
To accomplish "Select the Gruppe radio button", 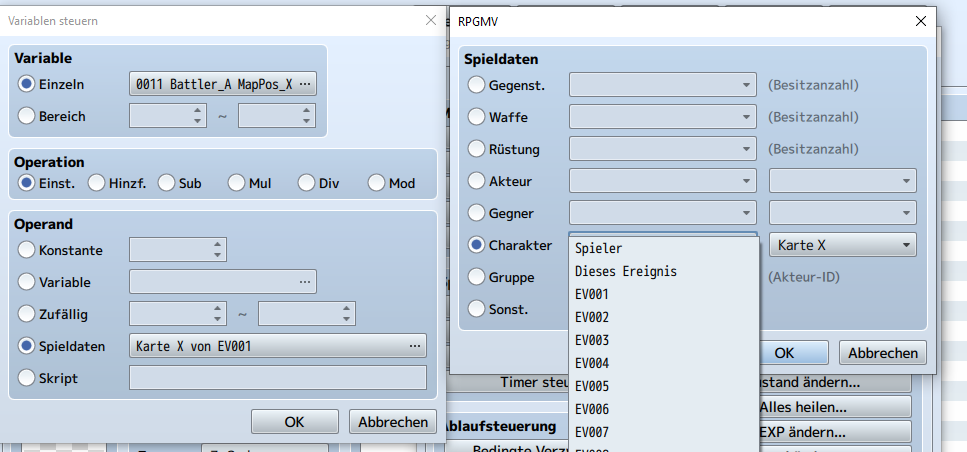I will pos(476,277).
